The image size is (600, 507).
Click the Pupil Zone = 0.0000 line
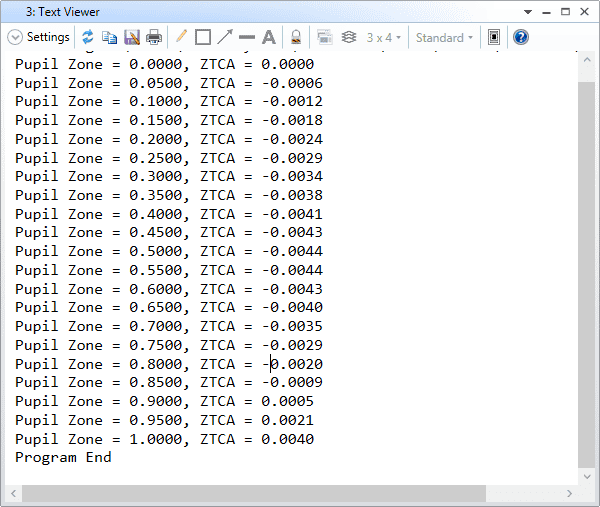[165, 64]
